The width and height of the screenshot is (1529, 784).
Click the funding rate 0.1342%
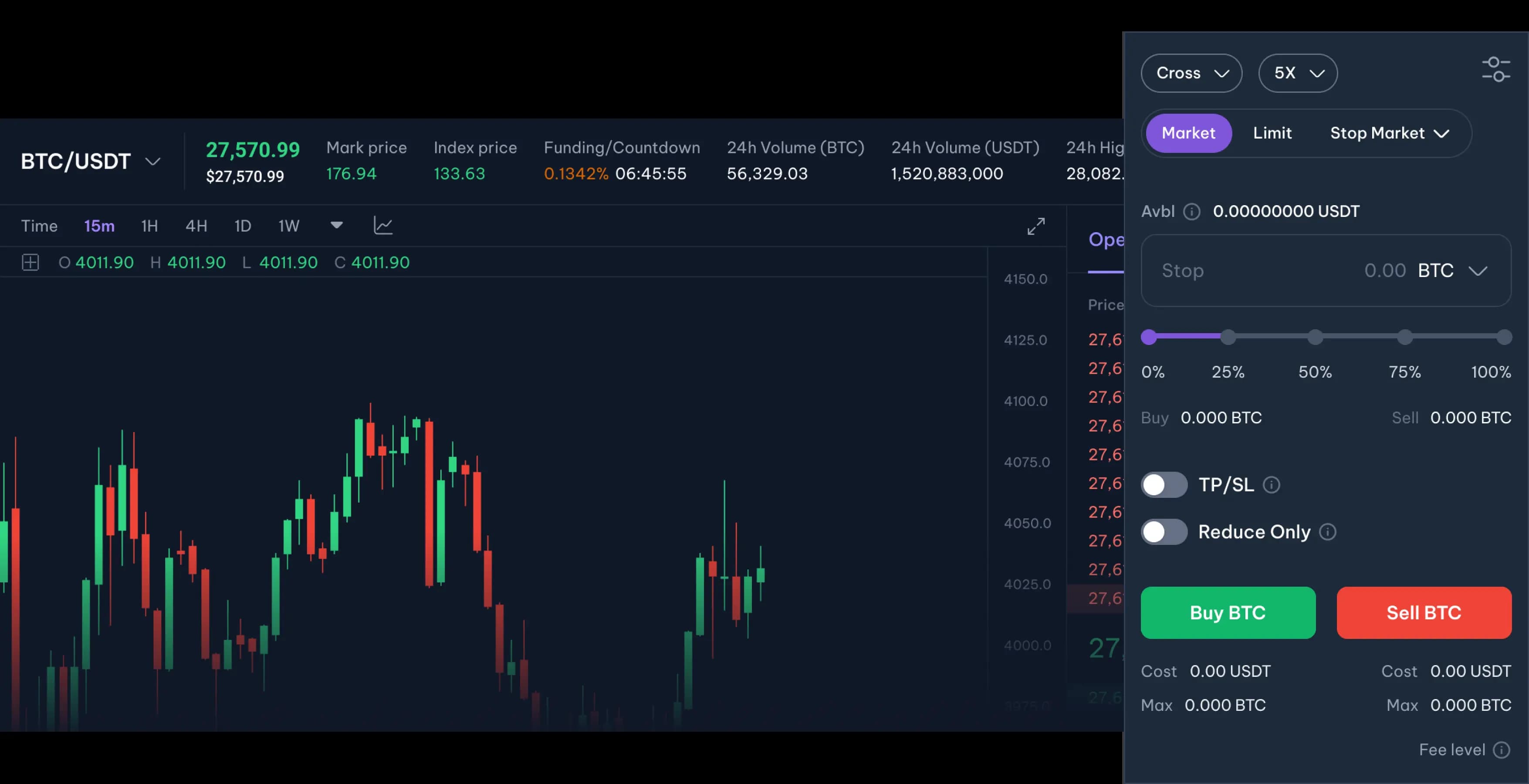(x=576, y=174)
